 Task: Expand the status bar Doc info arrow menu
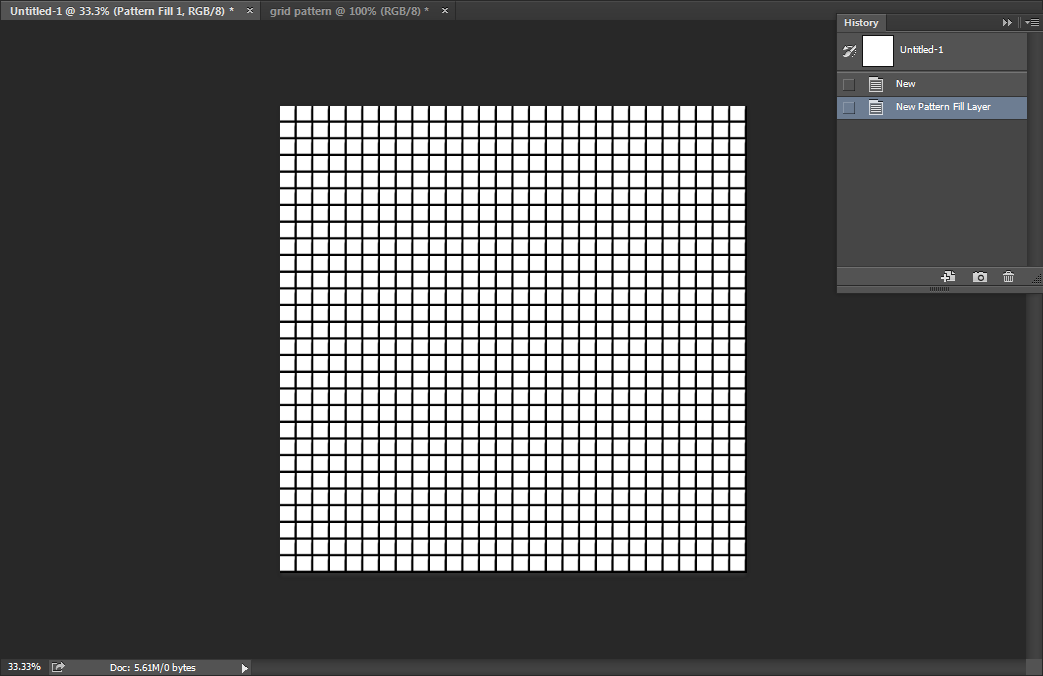click(x=244, y=668)
